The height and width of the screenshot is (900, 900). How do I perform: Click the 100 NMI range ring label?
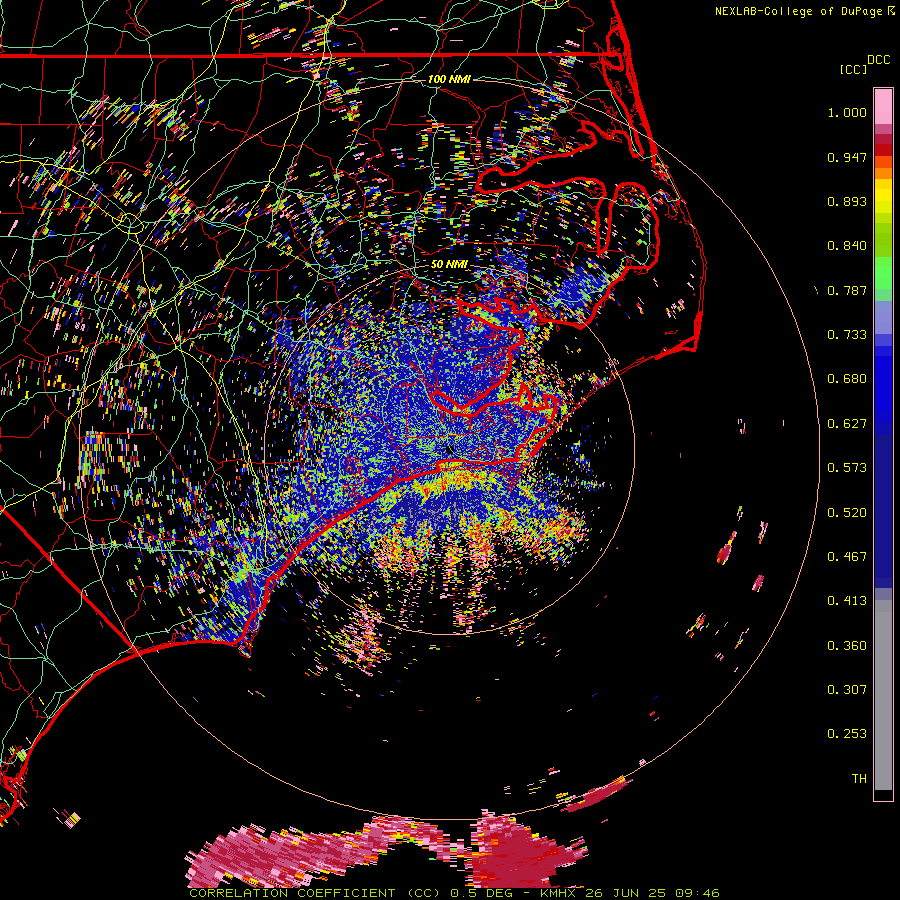(449, 79)
